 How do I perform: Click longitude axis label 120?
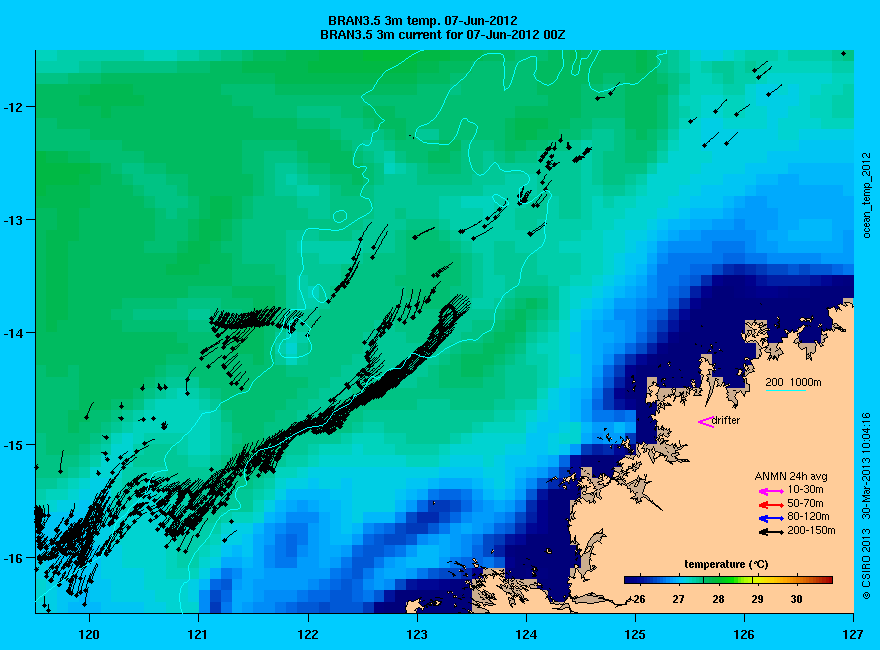89,635
